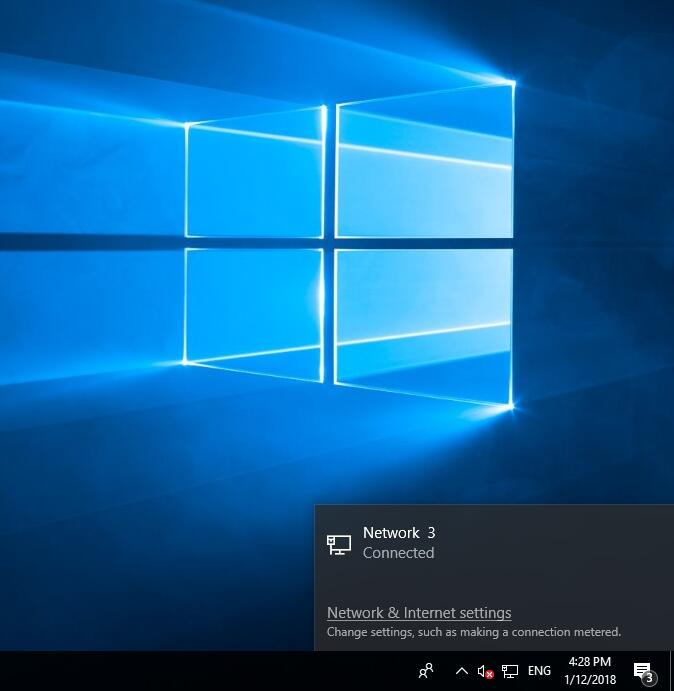
Task: Open the People icon in the taskbar
Action: (x=426, y=671)
